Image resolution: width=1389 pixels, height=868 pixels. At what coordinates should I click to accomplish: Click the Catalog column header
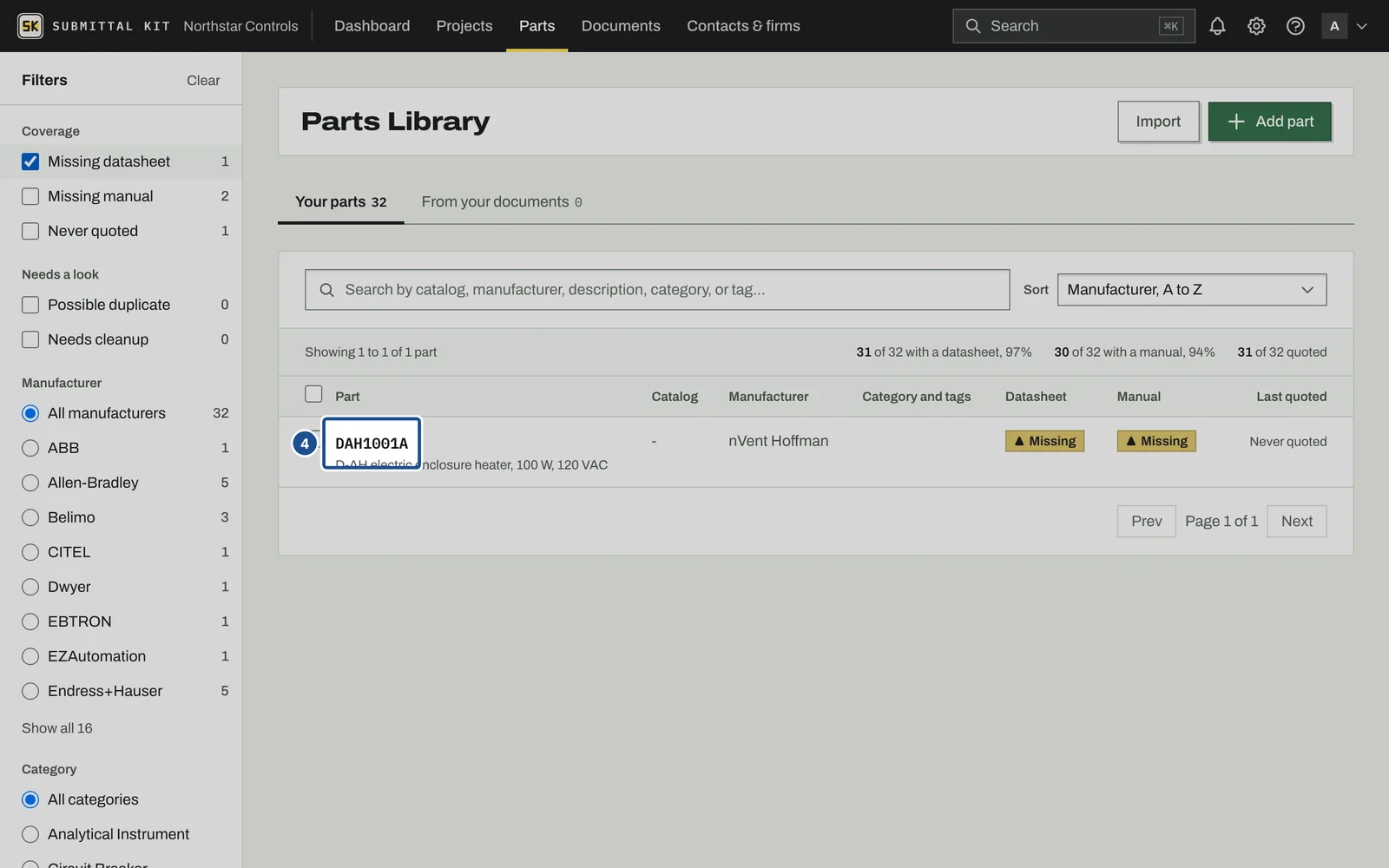click(x=675, y=397)
